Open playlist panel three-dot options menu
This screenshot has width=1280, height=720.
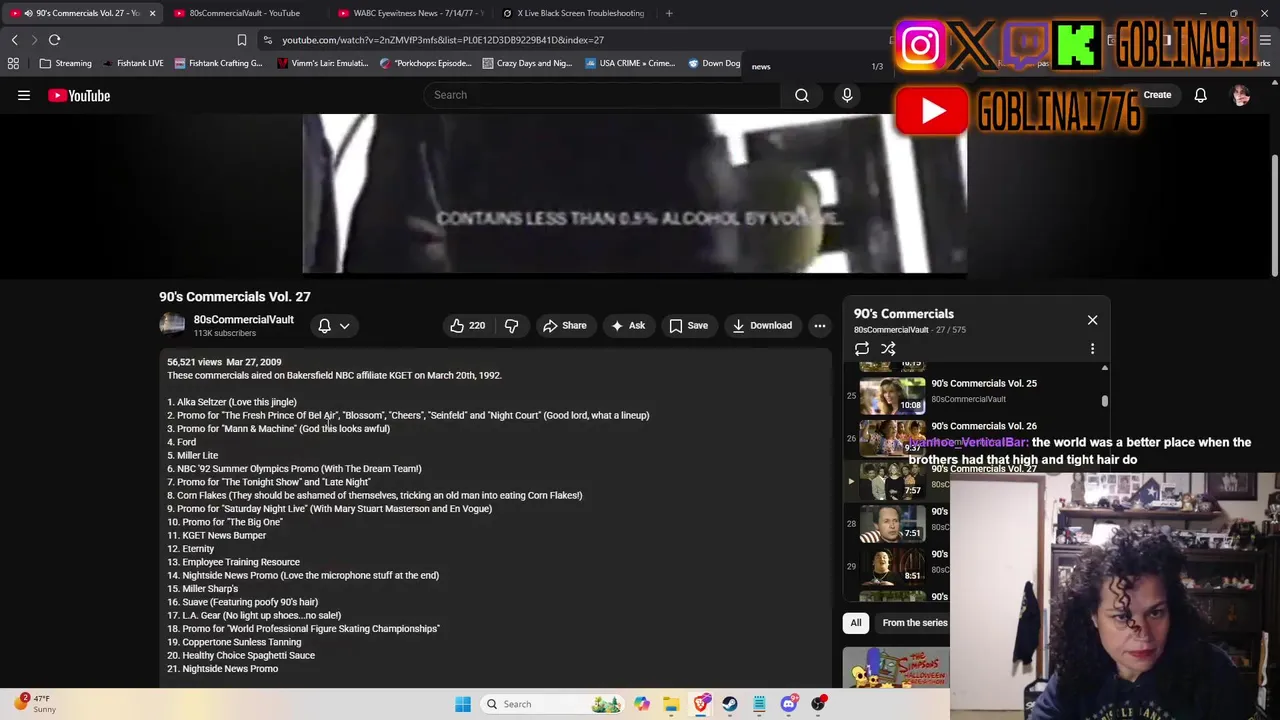1092,349
